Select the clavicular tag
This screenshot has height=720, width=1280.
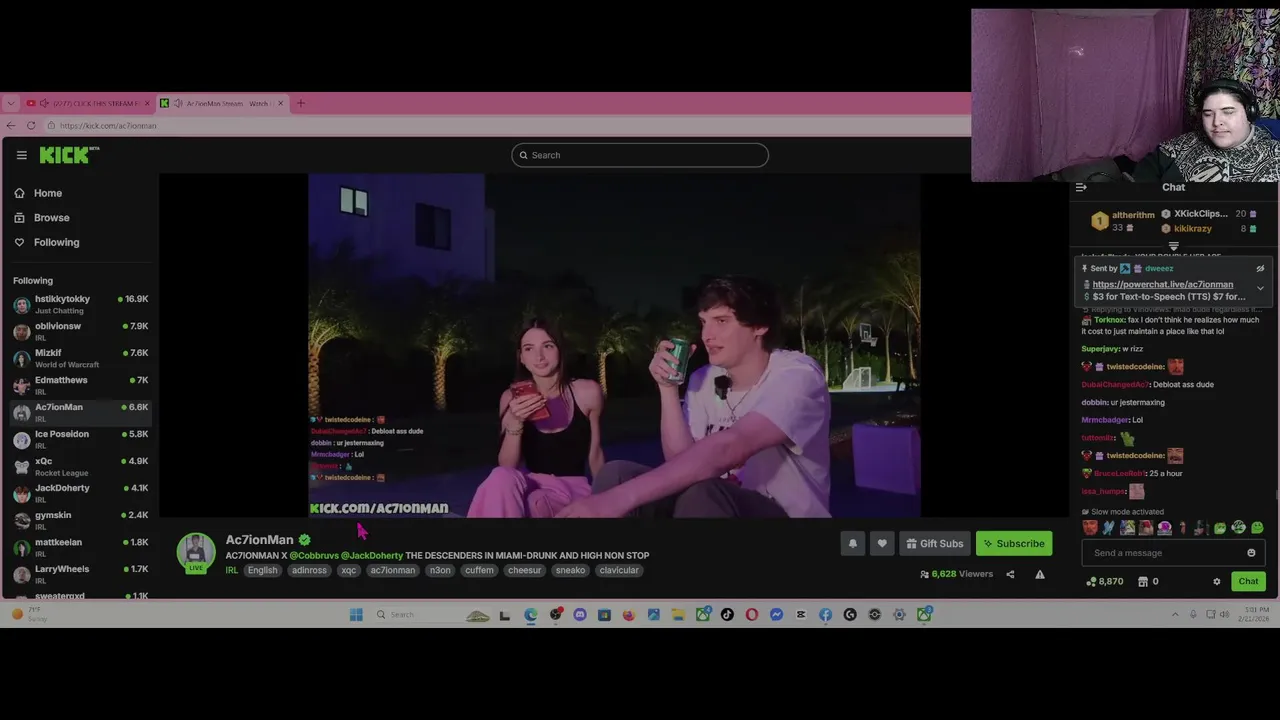[619, 570]
